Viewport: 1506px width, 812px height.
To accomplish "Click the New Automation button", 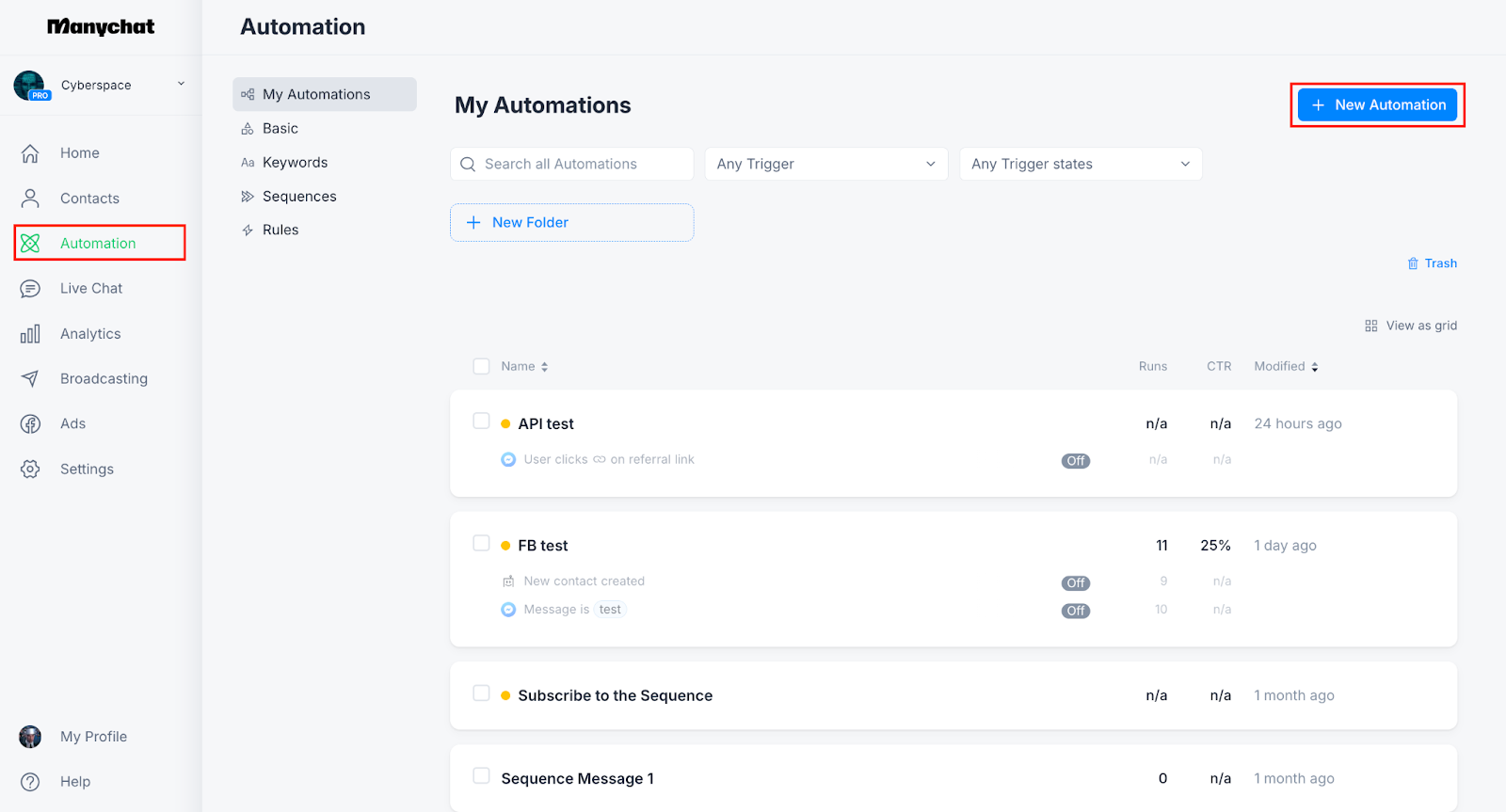I will (1377, 105).
